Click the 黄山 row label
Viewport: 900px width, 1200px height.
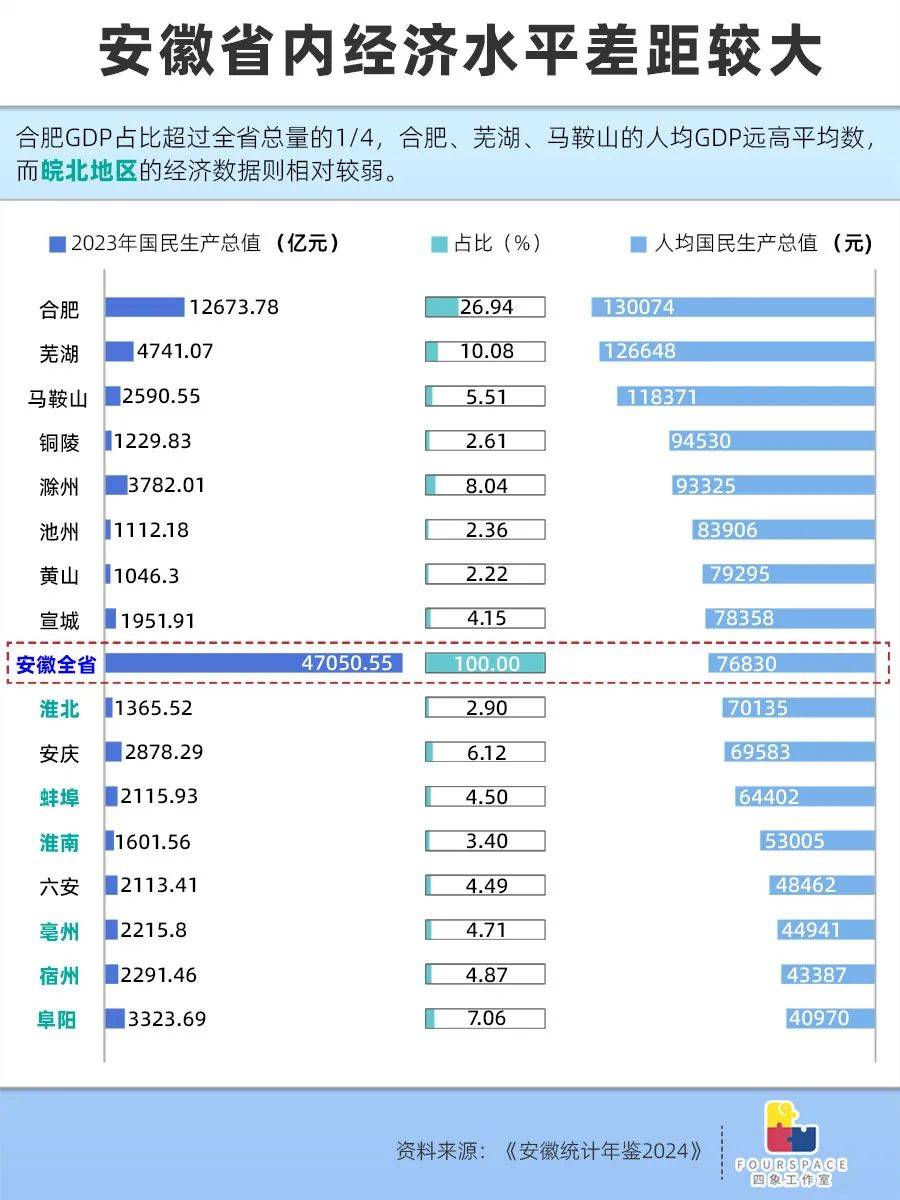point(59,576)
